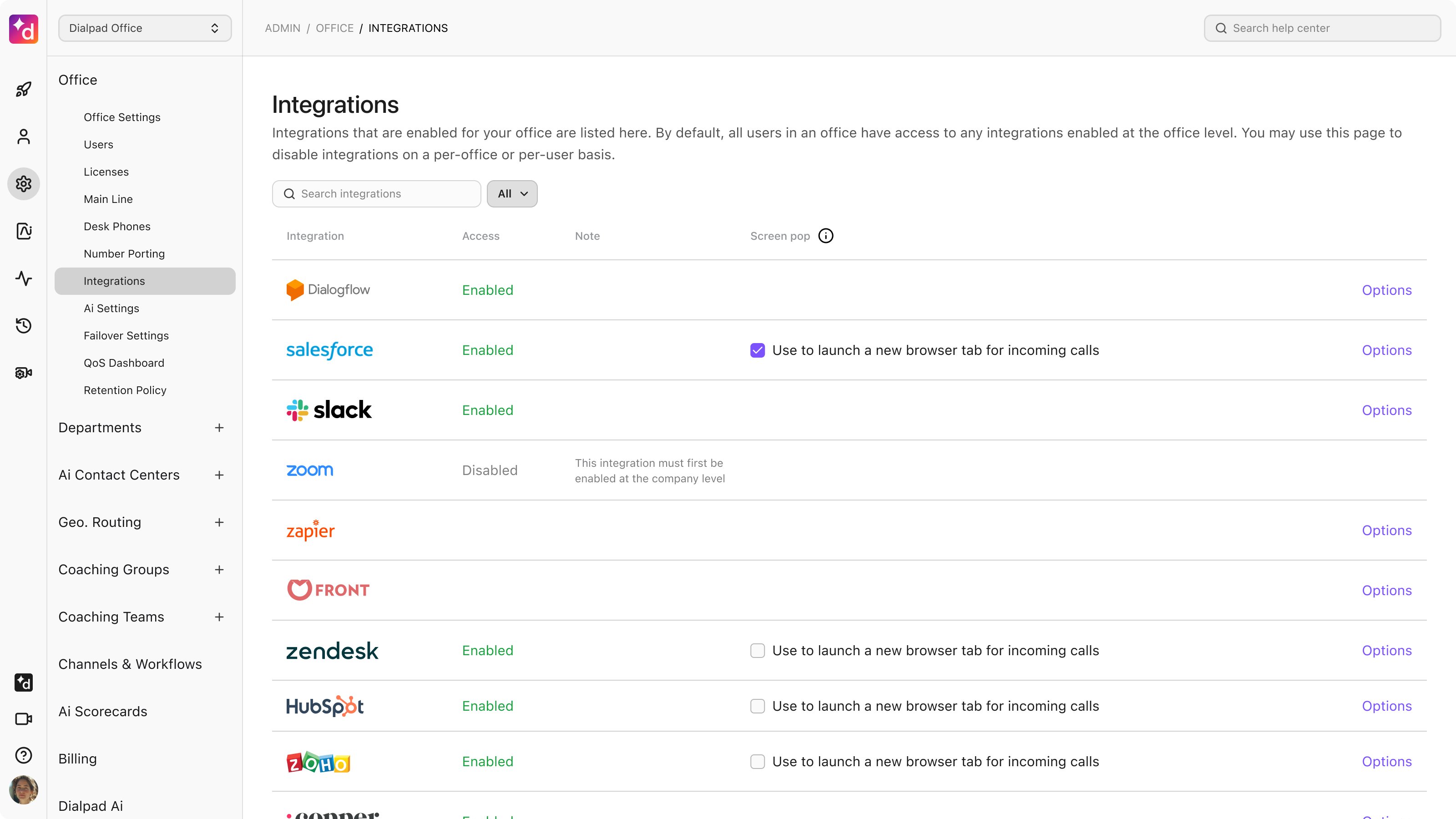Image resolution: width=1456 pixels, height=819 pixels.
Task: Open Options for Front
Action: (1386, 590)
